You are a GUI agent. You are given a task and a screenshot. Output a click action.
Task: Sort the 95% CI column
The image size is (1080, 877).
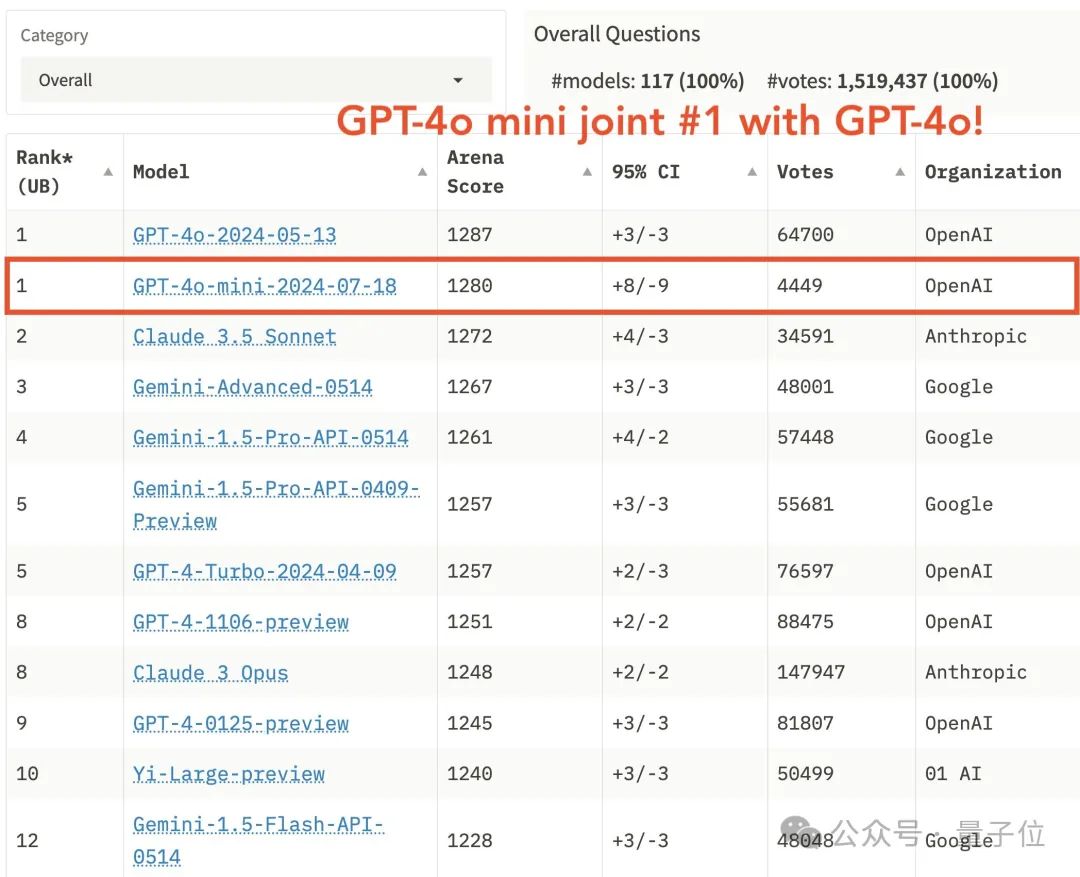(x=750, y=171)
